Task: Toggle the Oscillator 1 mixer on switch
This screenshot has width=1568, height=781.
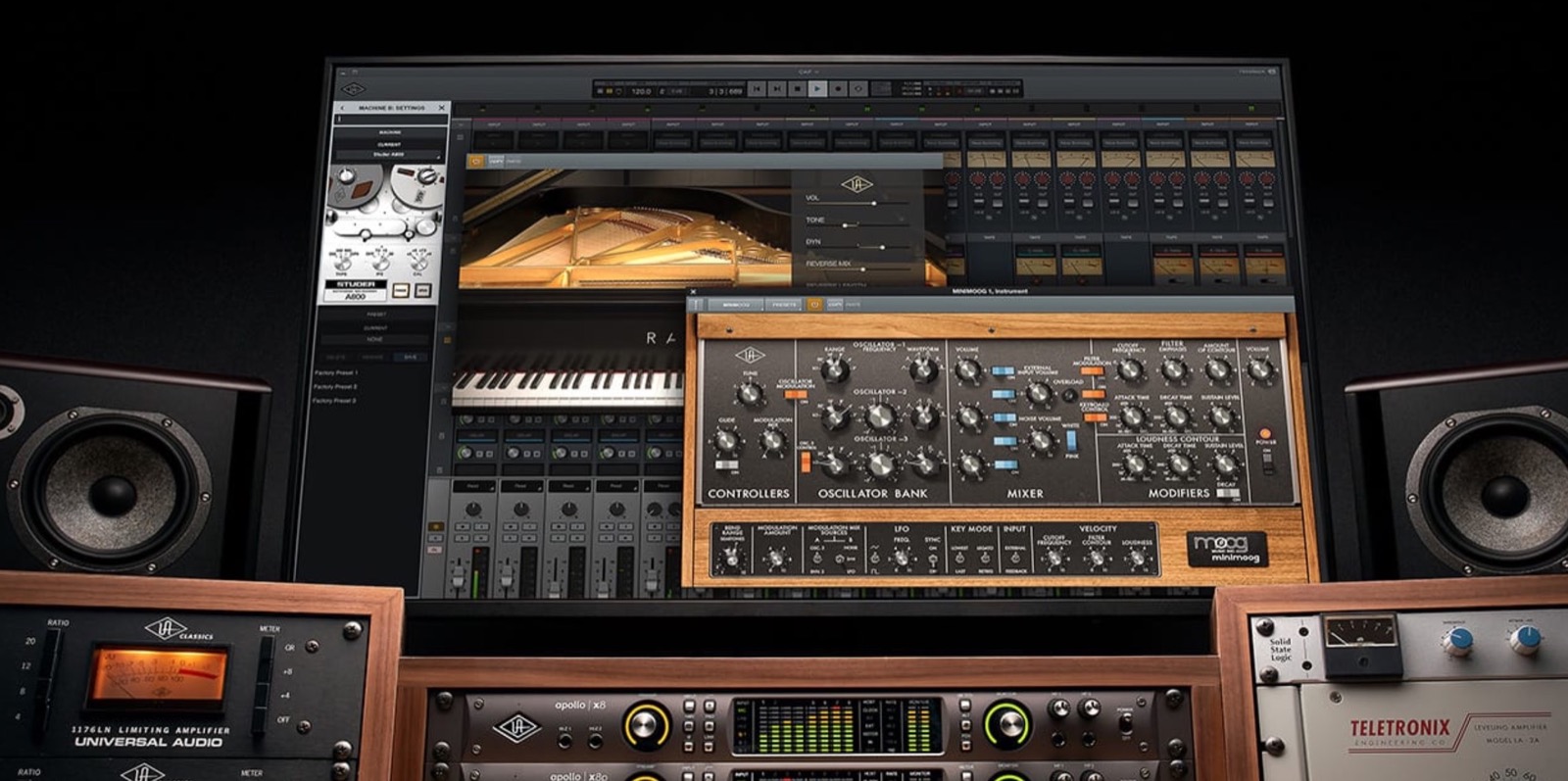Action: pos(1003,372)
